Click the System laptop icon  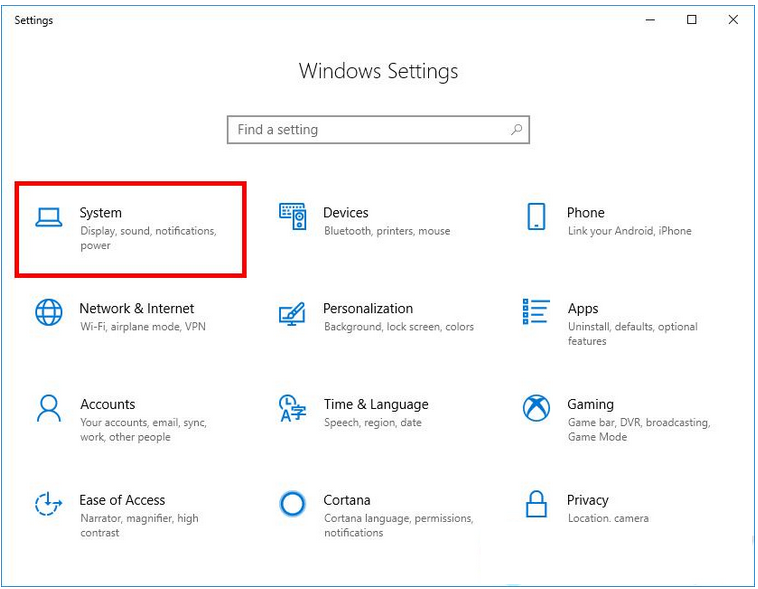click(48, 217)
